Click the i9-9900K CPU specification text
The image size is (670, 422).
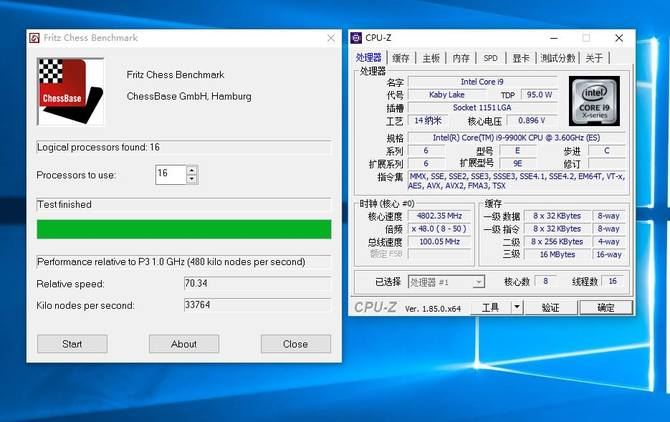517,138
